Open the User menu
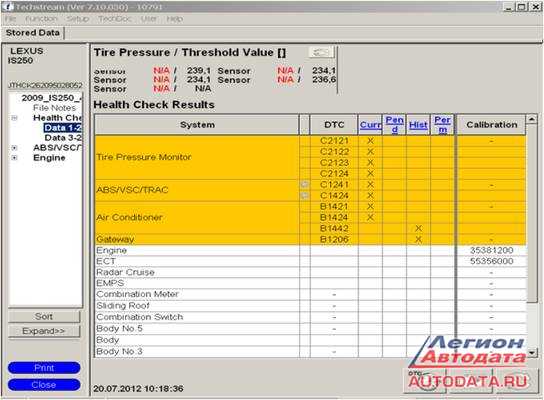The image size is (544, 400). pyautogui.click(x=149, y=19)
